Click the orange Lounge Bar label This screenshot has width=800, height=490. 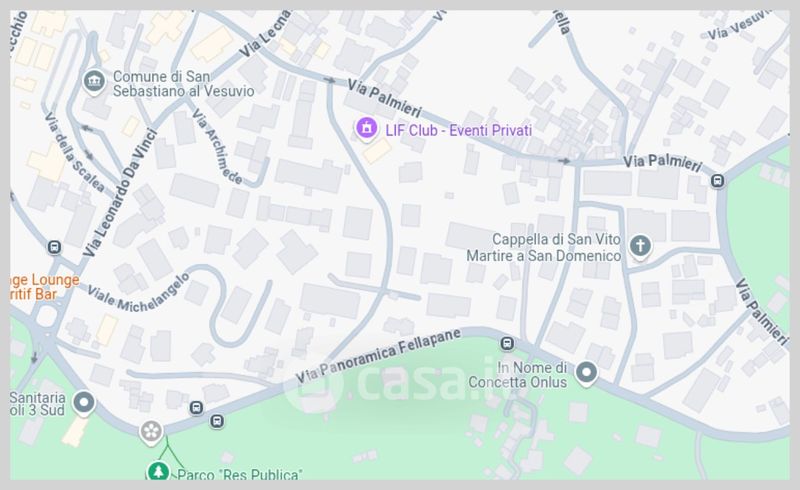[x=45, y=287]
